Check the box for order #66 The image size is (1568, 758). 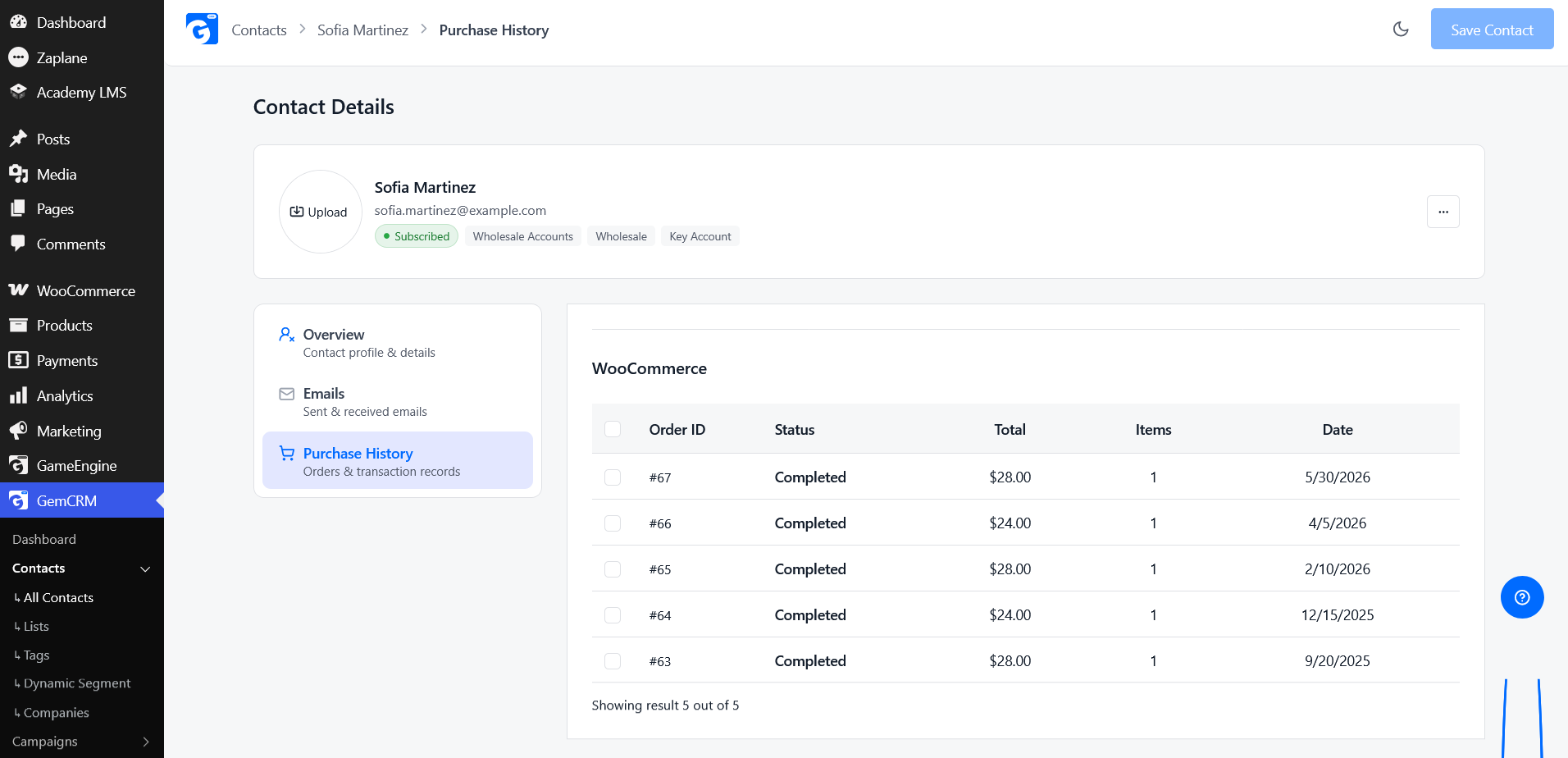click(613, 523)
